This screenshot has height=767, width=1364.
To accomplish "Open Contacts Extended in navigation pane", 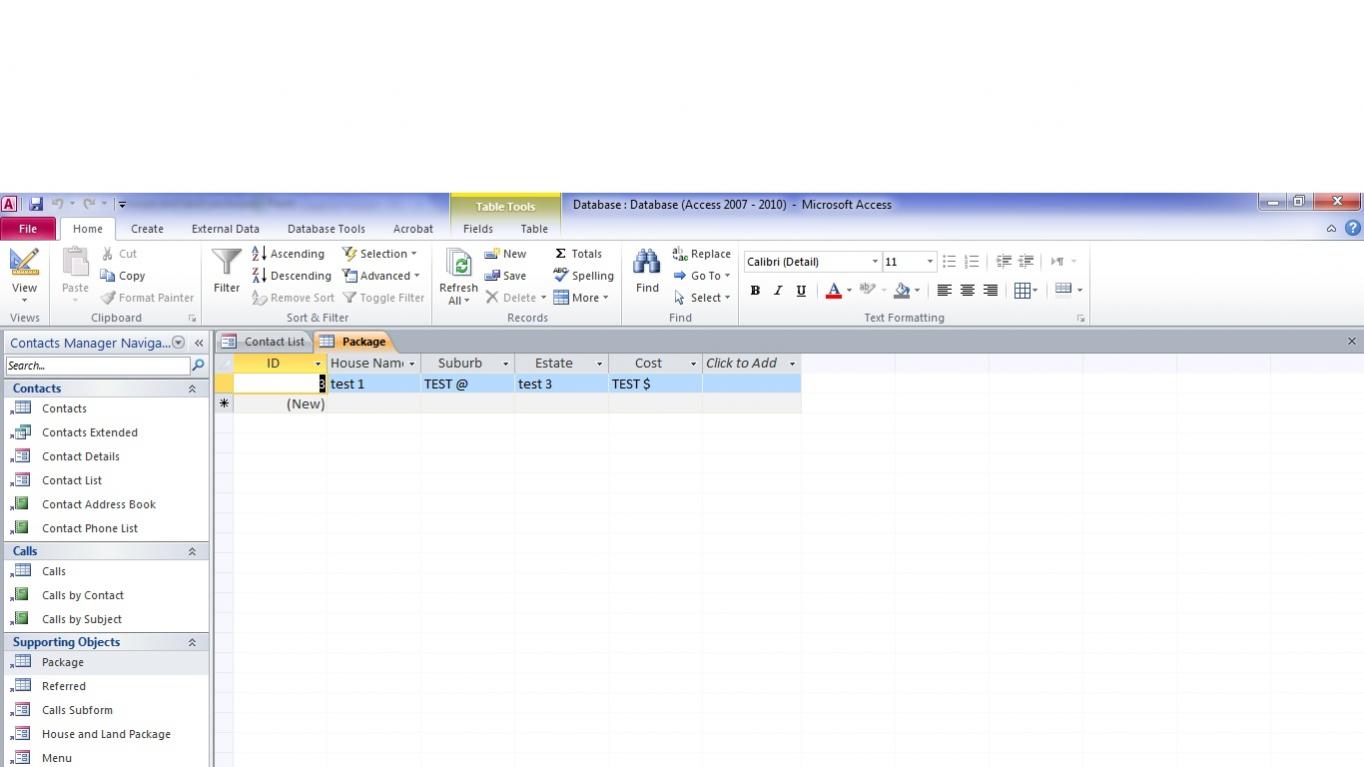I will coord(90,433).
